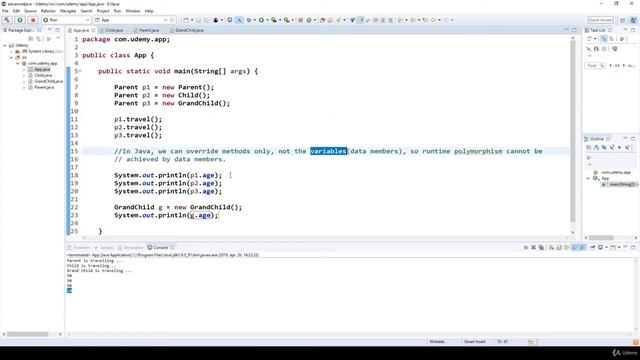The width and height of the screenshot is (640, 360).
Task: Click Remove All Terminated Launches icon in Console
Action: pos(541,247)
